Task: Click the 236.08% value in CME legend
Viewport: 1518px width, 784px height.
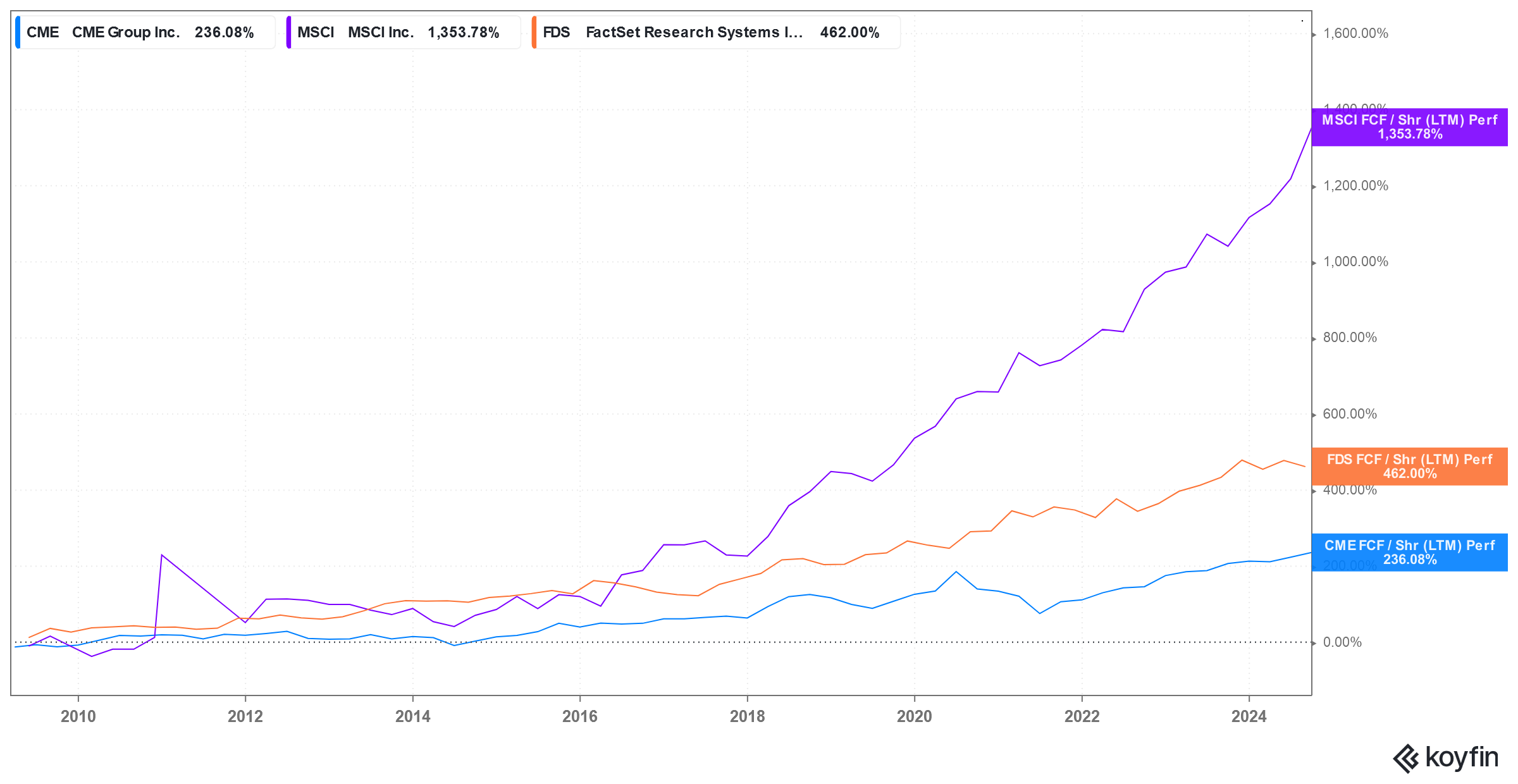Action: tap(225, 32)
